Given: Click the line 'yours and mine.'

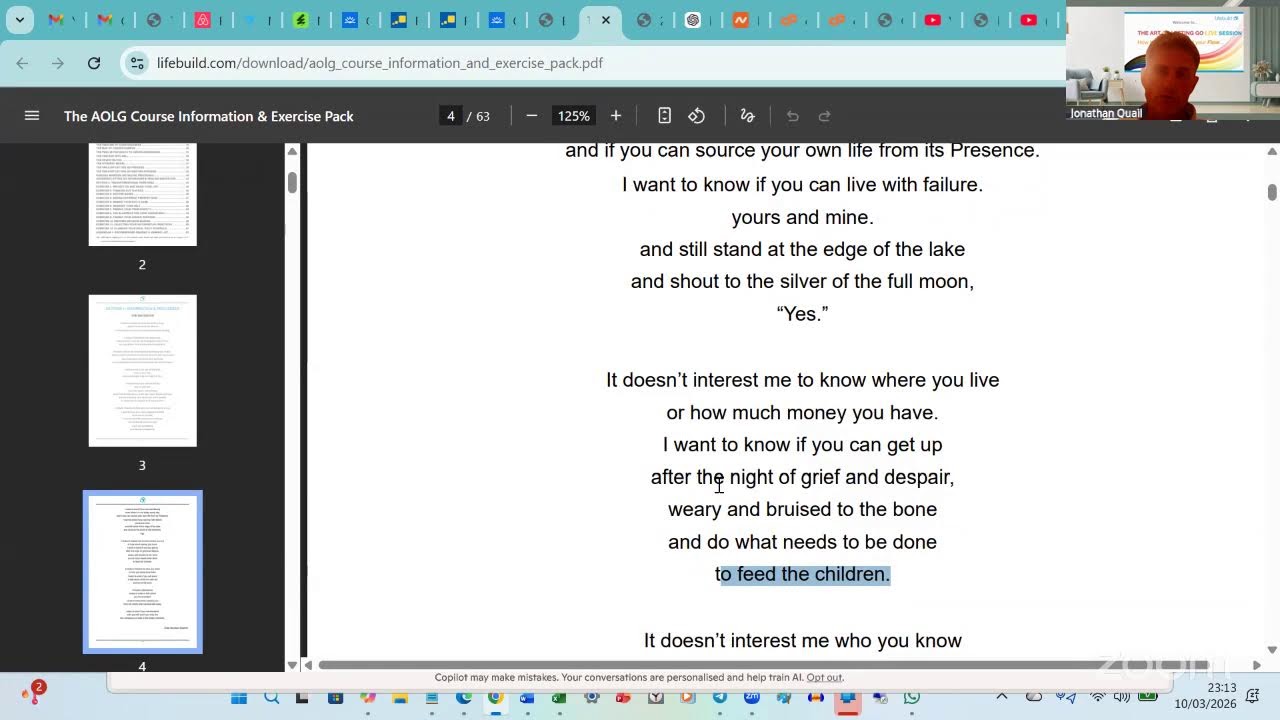Looking at the screenshot, I should click(x=803, y=217).
